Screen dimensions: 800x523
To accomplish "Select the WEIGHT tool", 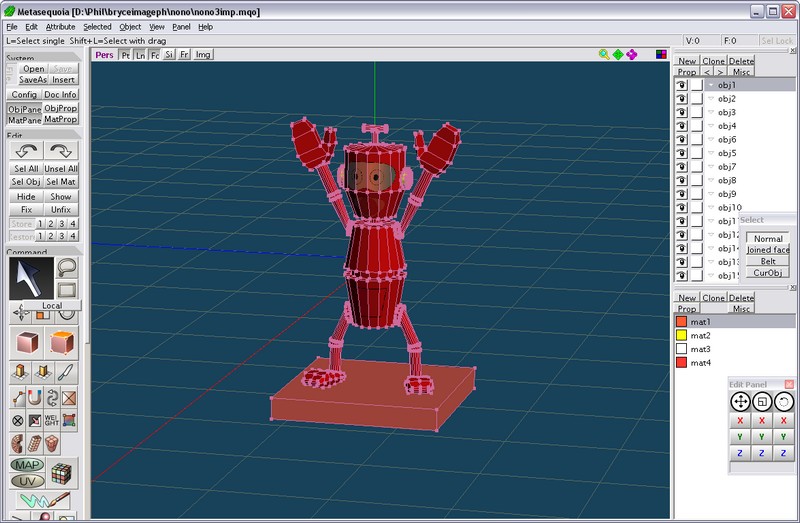I will click(x=52, y=420).
